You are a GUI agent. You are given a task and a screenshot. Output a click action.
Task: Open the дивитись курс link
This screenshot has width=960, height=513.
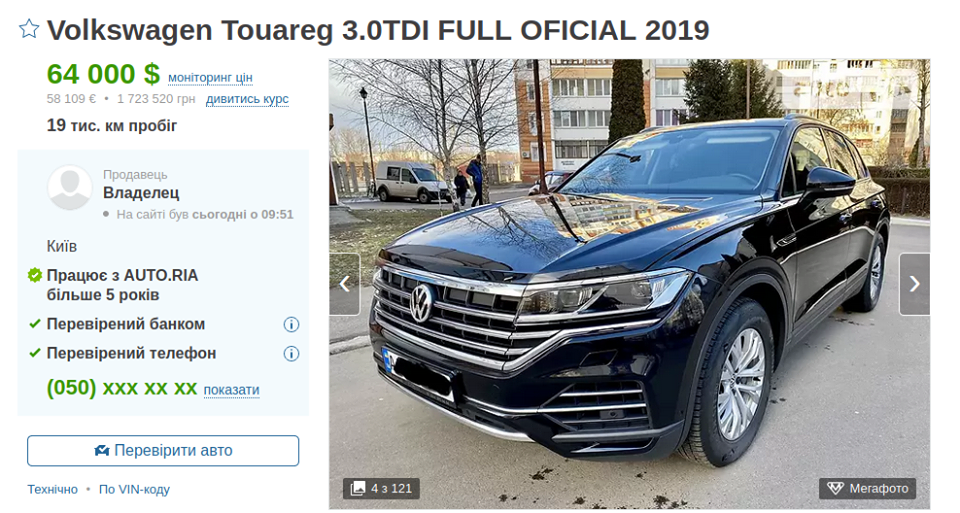point(247,99)
